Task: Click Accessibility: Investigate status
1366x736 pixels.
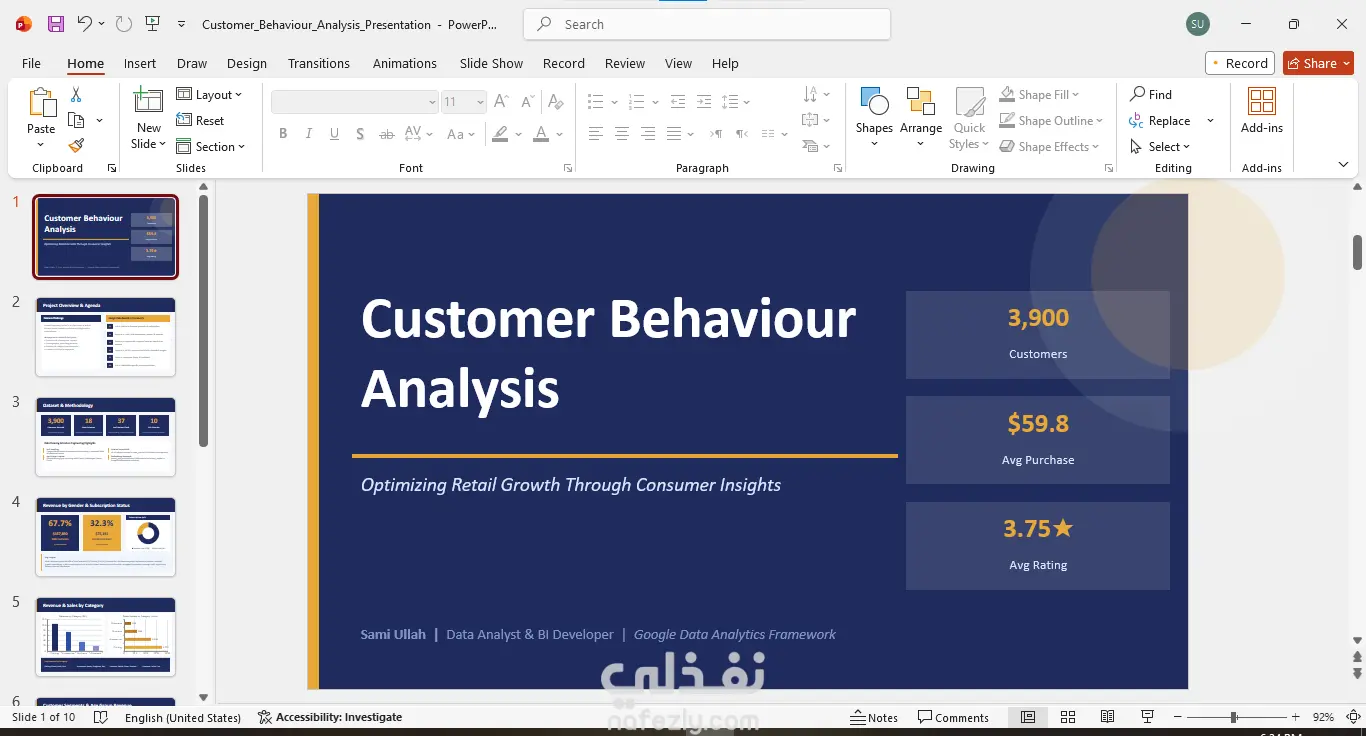Action: [x=330, y=717]
